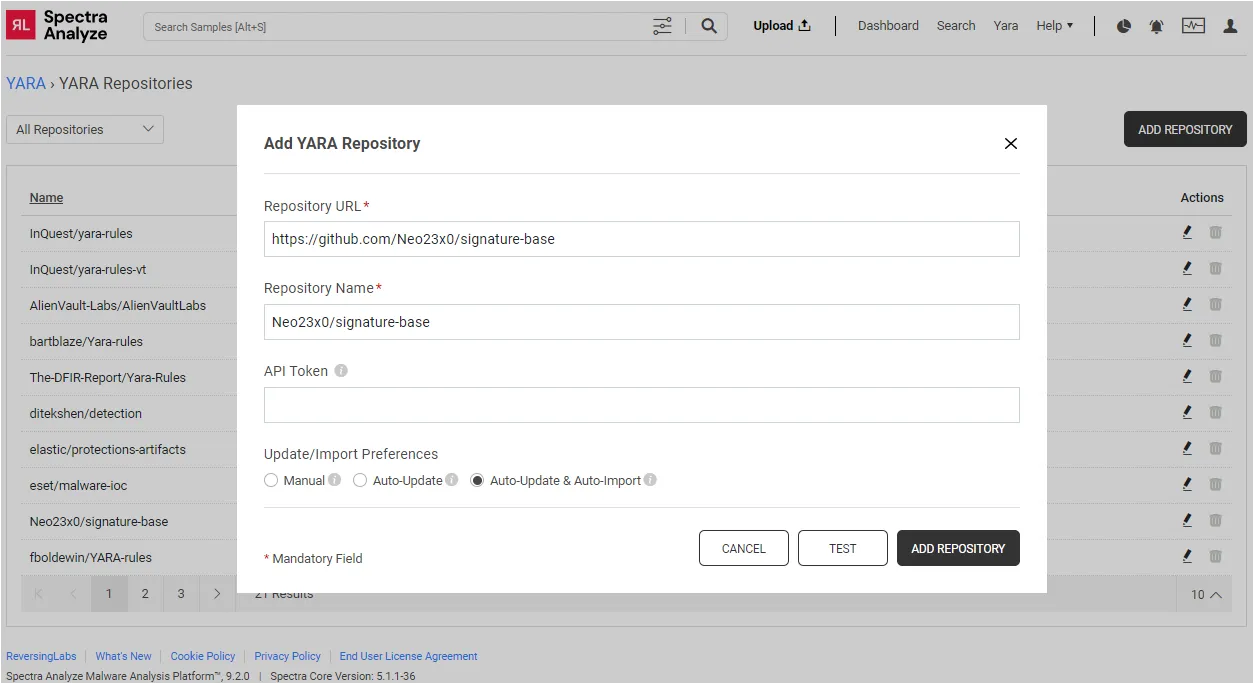Go to results page 2
Screen dimensions: 1254x684
[x=145, y=594]
